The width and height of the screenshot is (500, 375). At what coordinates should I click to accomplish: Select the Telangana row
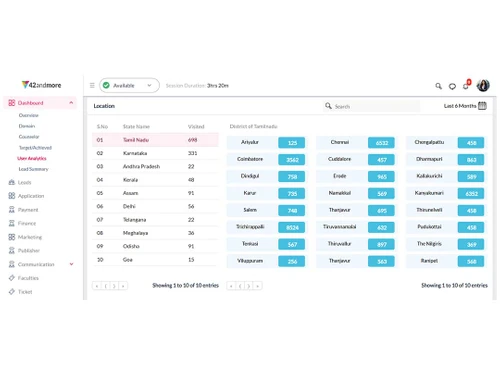tap(155, 220)
